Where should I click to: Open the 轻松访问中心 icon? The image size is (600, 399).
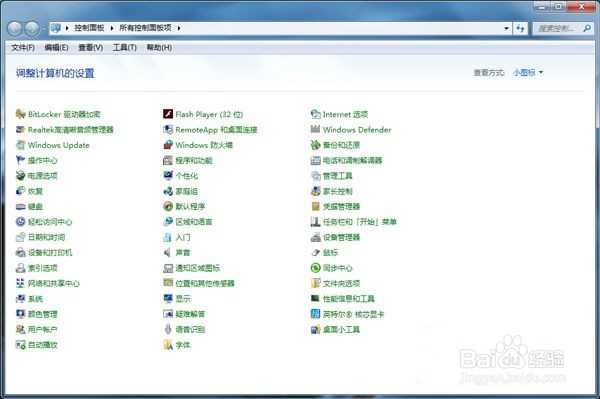pos(20,221)
